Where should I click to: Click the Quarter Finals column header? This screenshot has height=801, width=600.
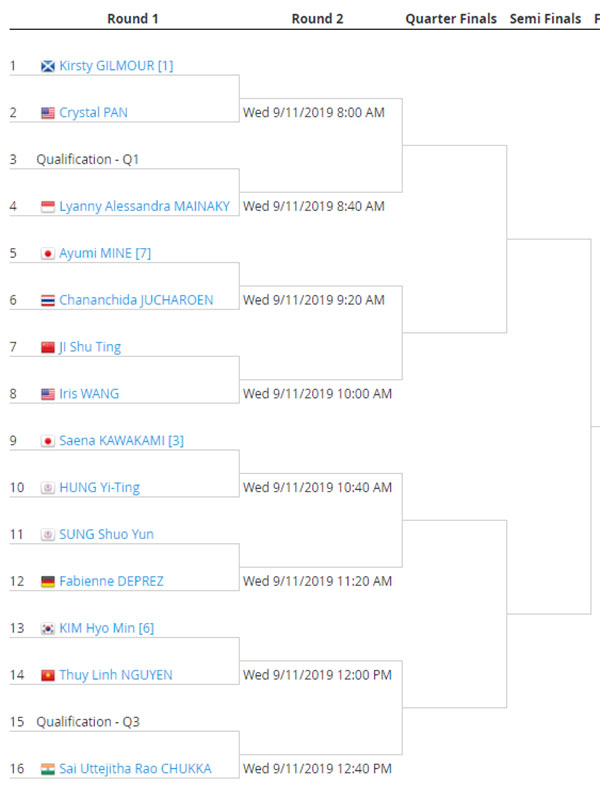[451, 19]
